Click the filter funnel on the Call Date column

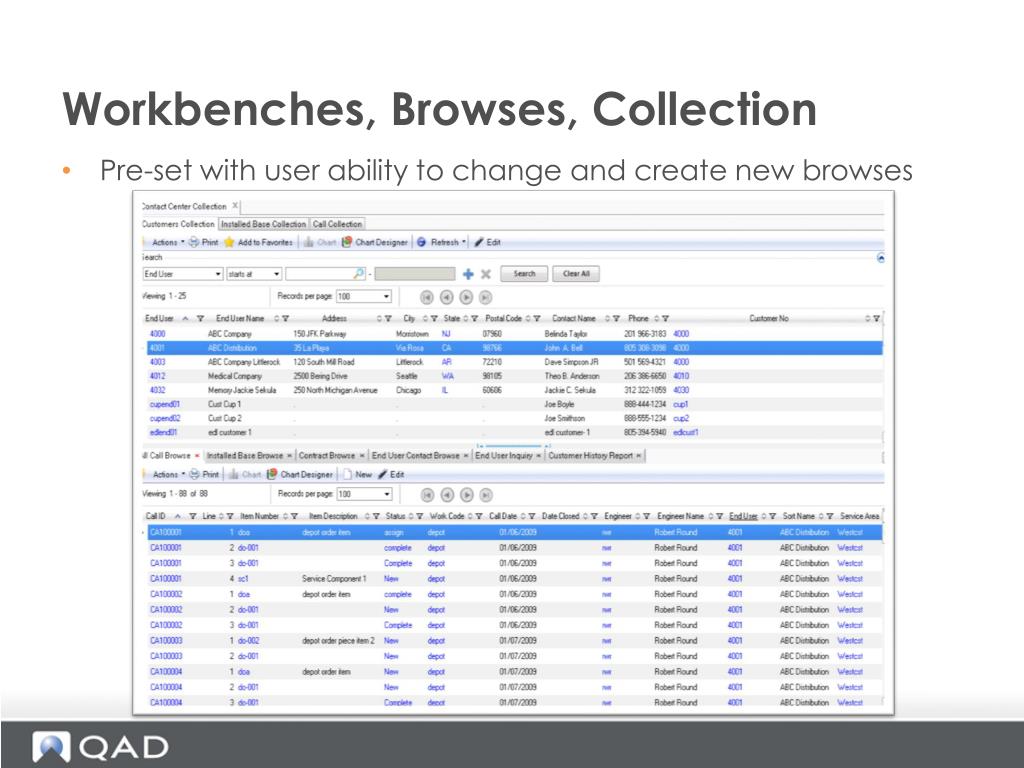(532, 517)
